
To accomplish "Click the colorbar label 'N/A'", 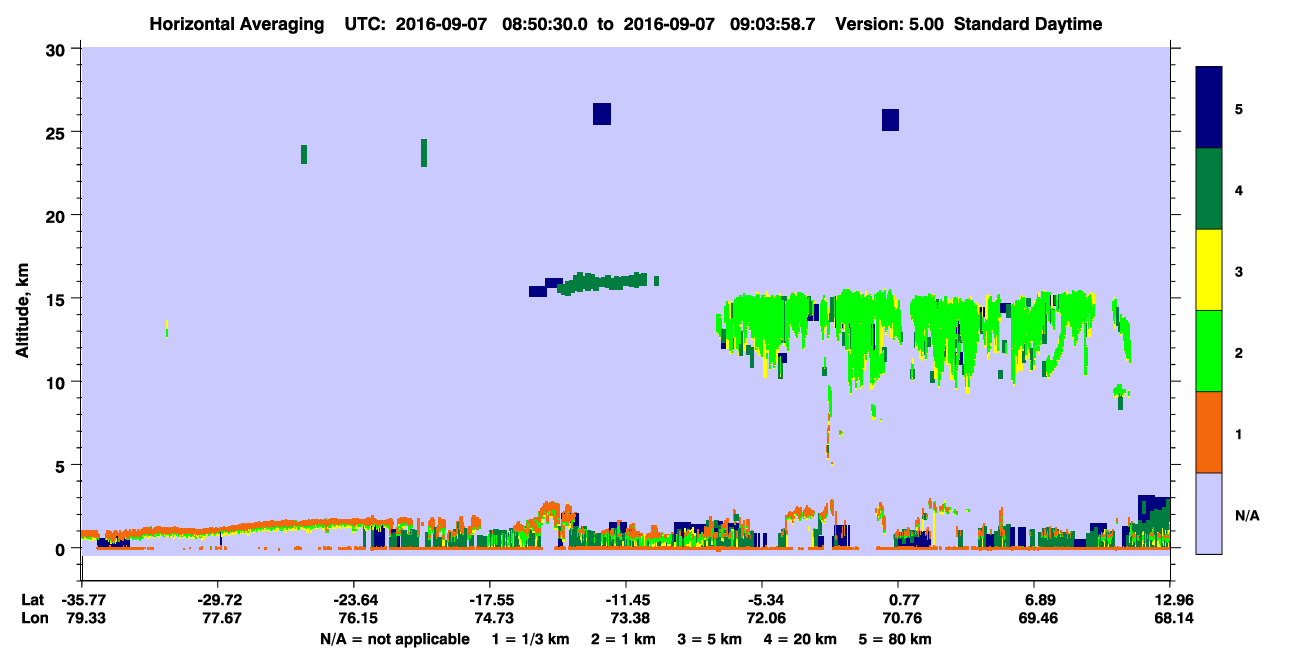I will click(1247, 515).
